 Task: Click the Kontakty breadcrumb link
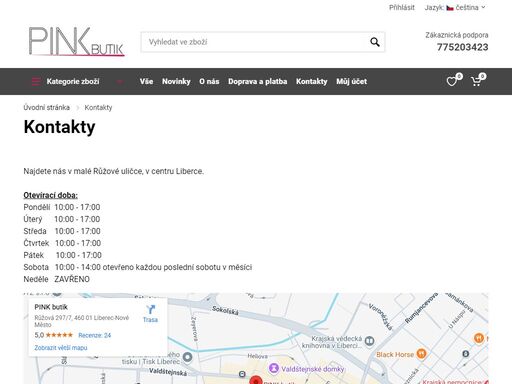point(98,107)
